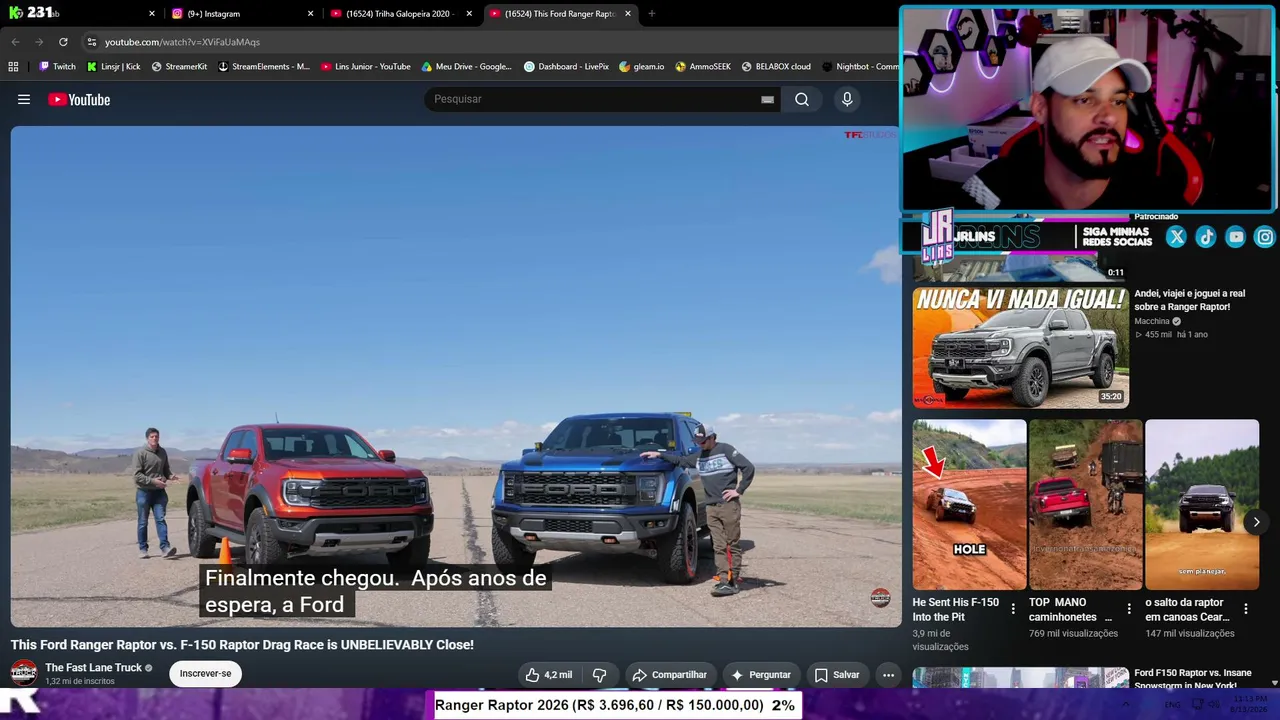Open the BELABOX cloud bookmark
Image resolution: width=1280 pixels, height=720 pixels.
tap(776, 67)
